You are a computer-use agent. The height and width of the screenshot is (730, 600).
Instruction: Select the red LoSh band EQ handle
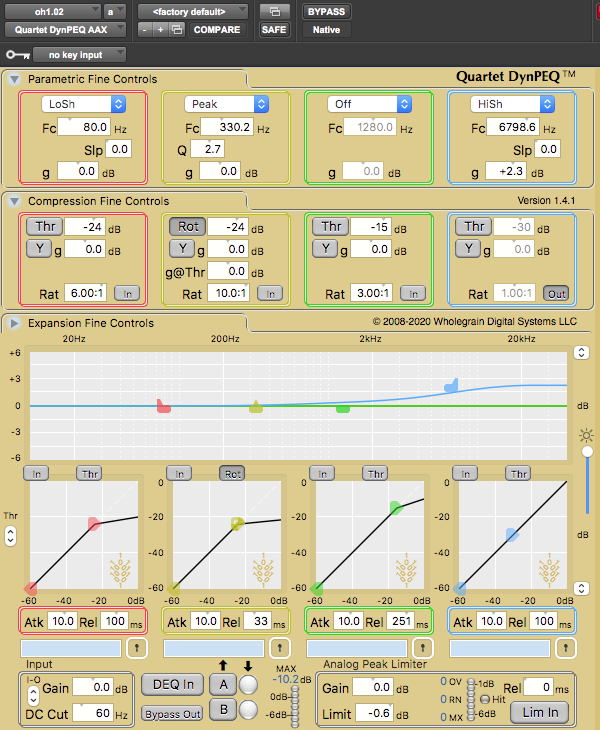tap(163, 406)
